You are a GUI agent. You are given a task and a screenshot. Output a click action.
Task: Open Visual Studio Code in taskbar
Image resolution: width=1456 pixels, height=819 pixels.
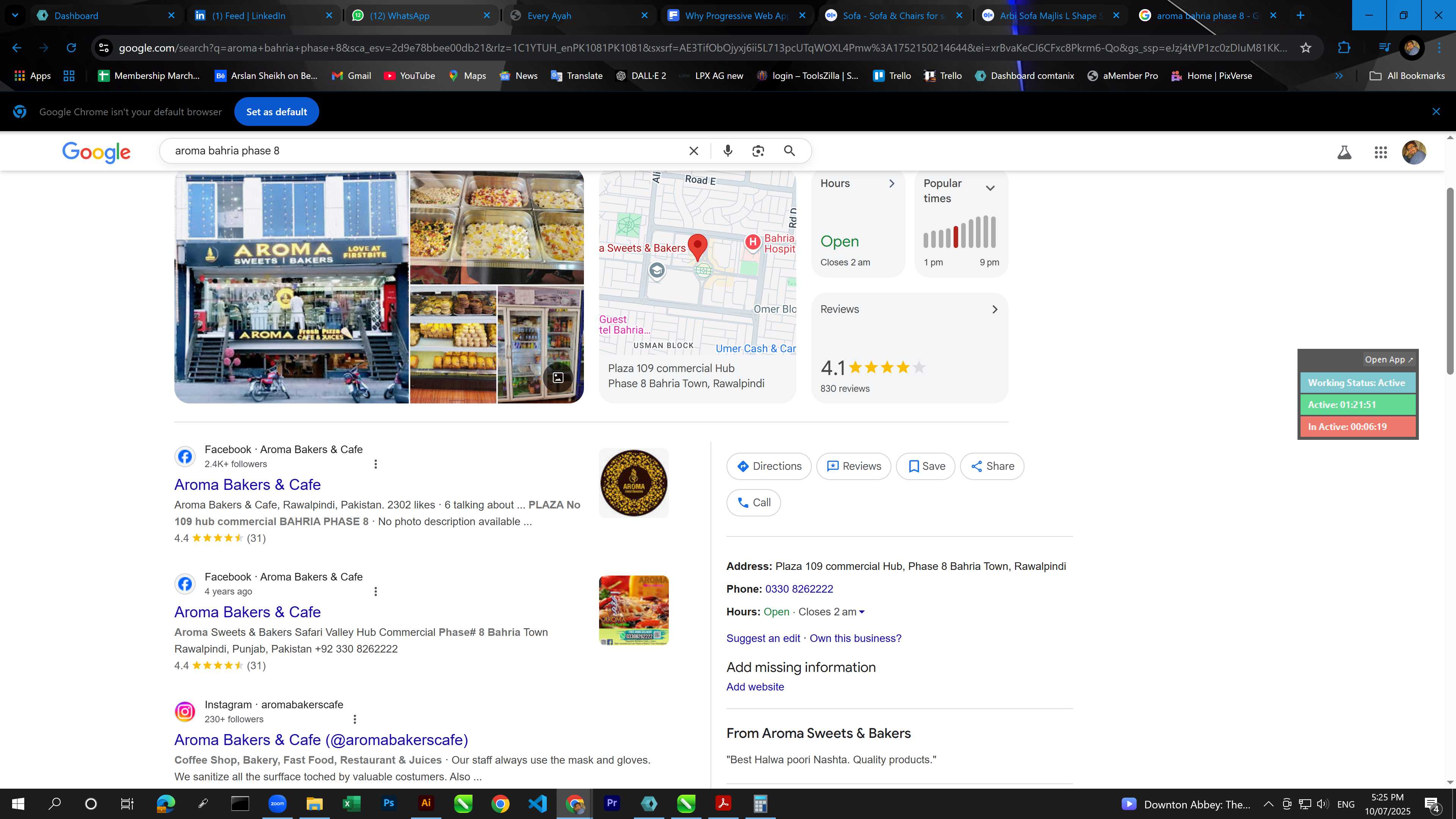click(538, 803)
